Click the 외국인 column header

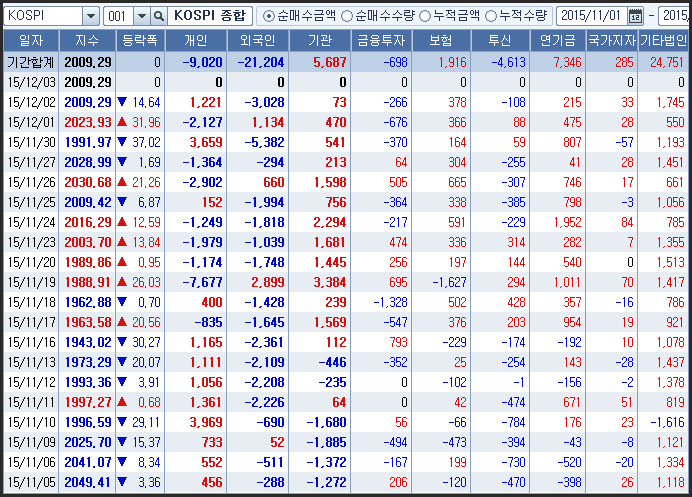point(258,41)
